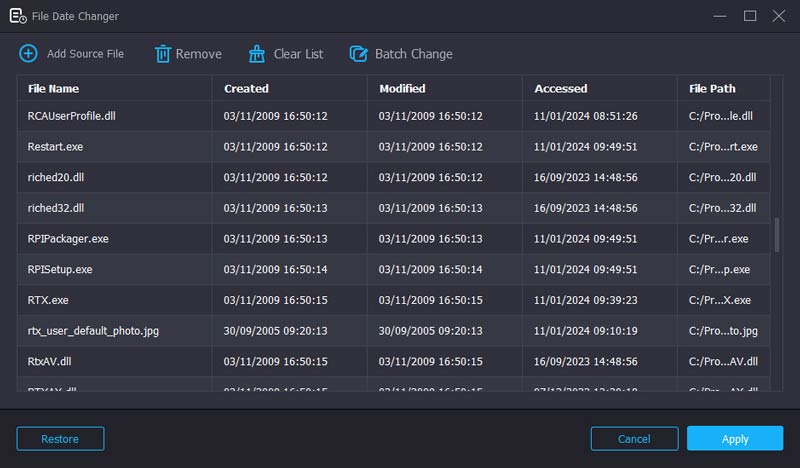Click file path C:/Pr...X.exe
800x468 pixels.
pyautogui.click(x=720, y=300)
